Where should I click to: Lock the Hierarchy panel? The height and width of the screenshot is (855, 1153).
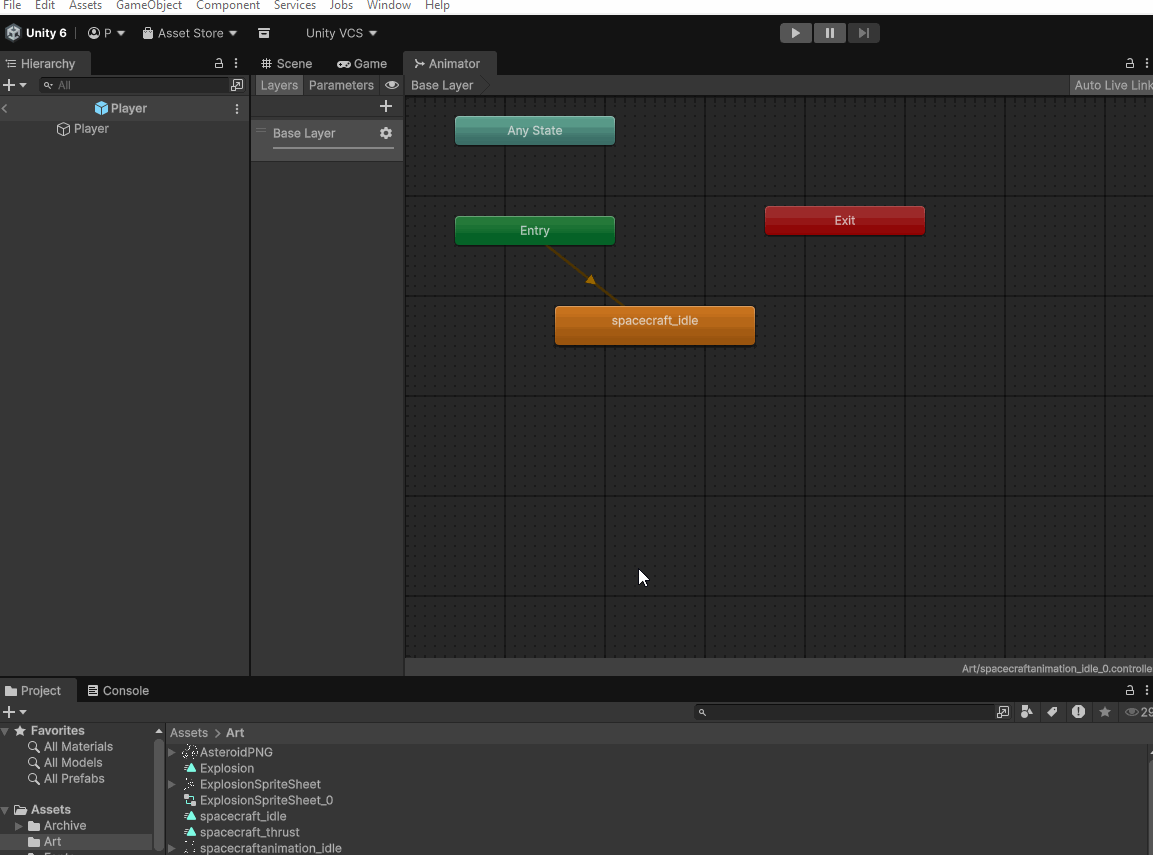click(218, 63)
